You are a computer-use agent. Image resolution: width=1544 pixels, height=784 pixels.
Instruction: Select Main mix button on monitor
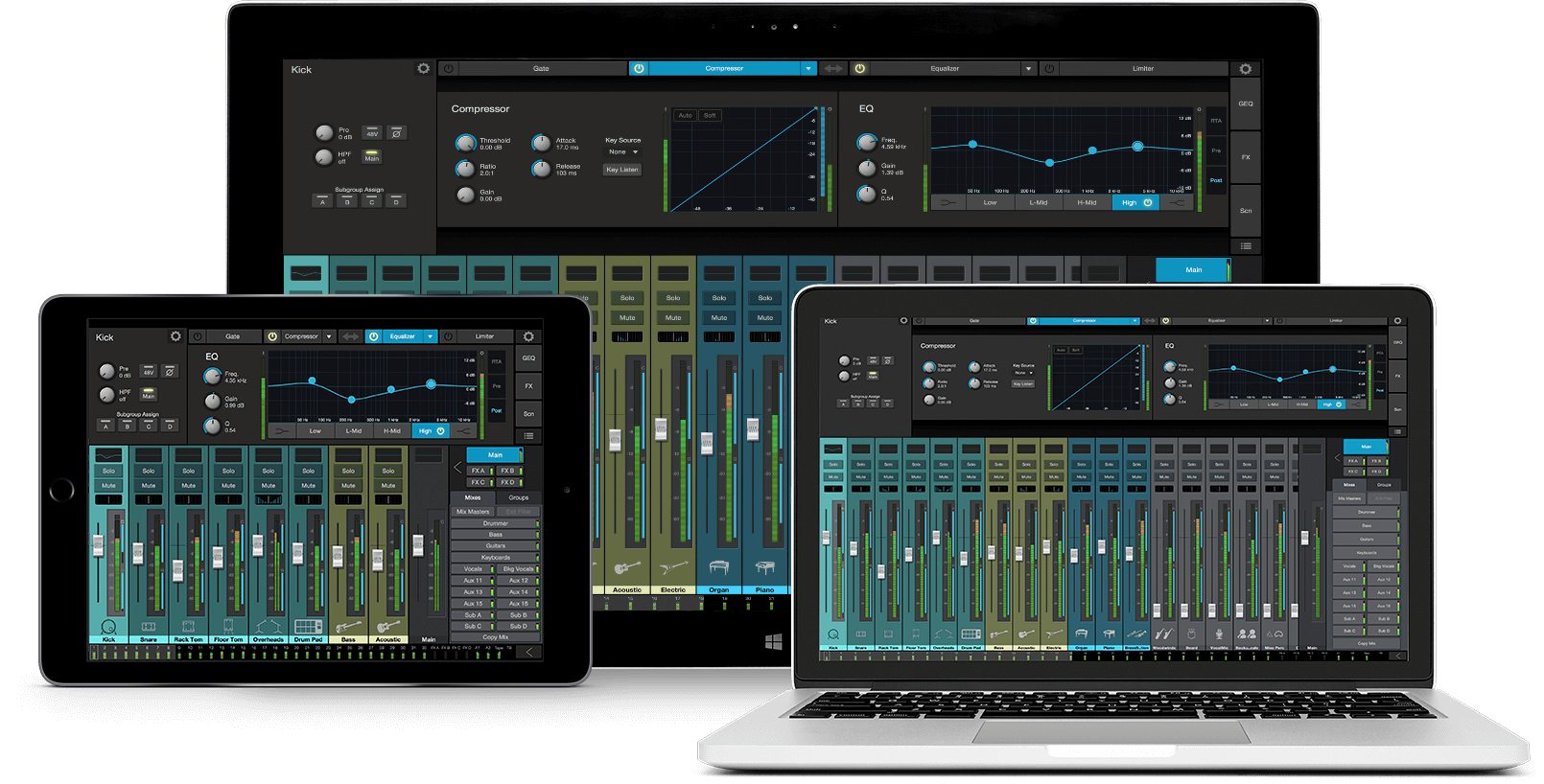(1193, 270)
